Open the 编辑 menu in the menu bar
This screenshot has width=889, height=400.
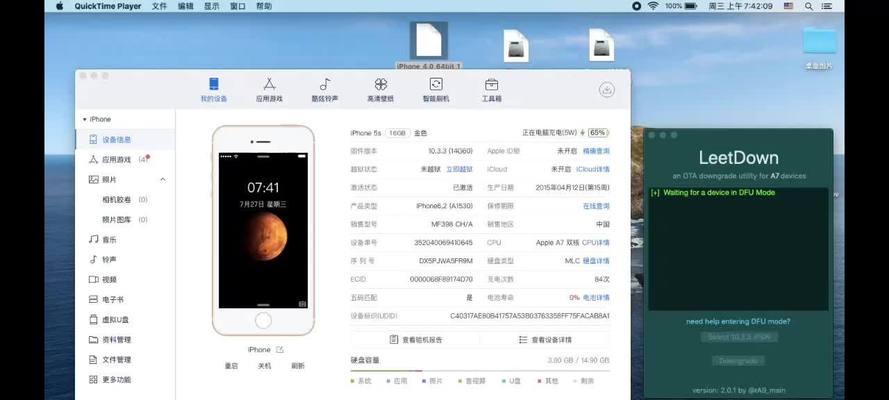click(185, 6)
